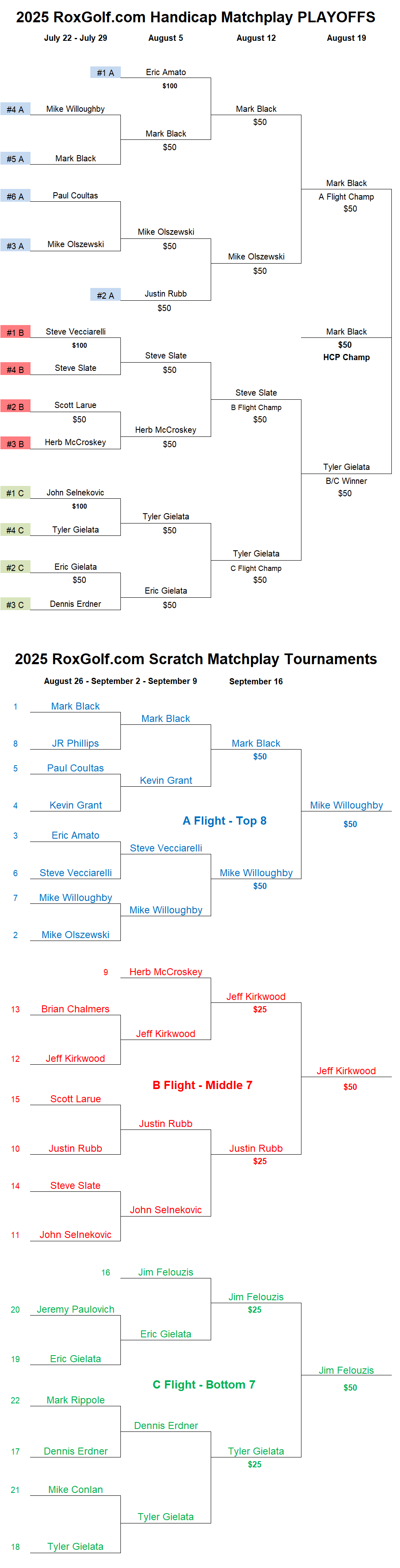Click the red #4 B seed badge

(x=15, y=370)
